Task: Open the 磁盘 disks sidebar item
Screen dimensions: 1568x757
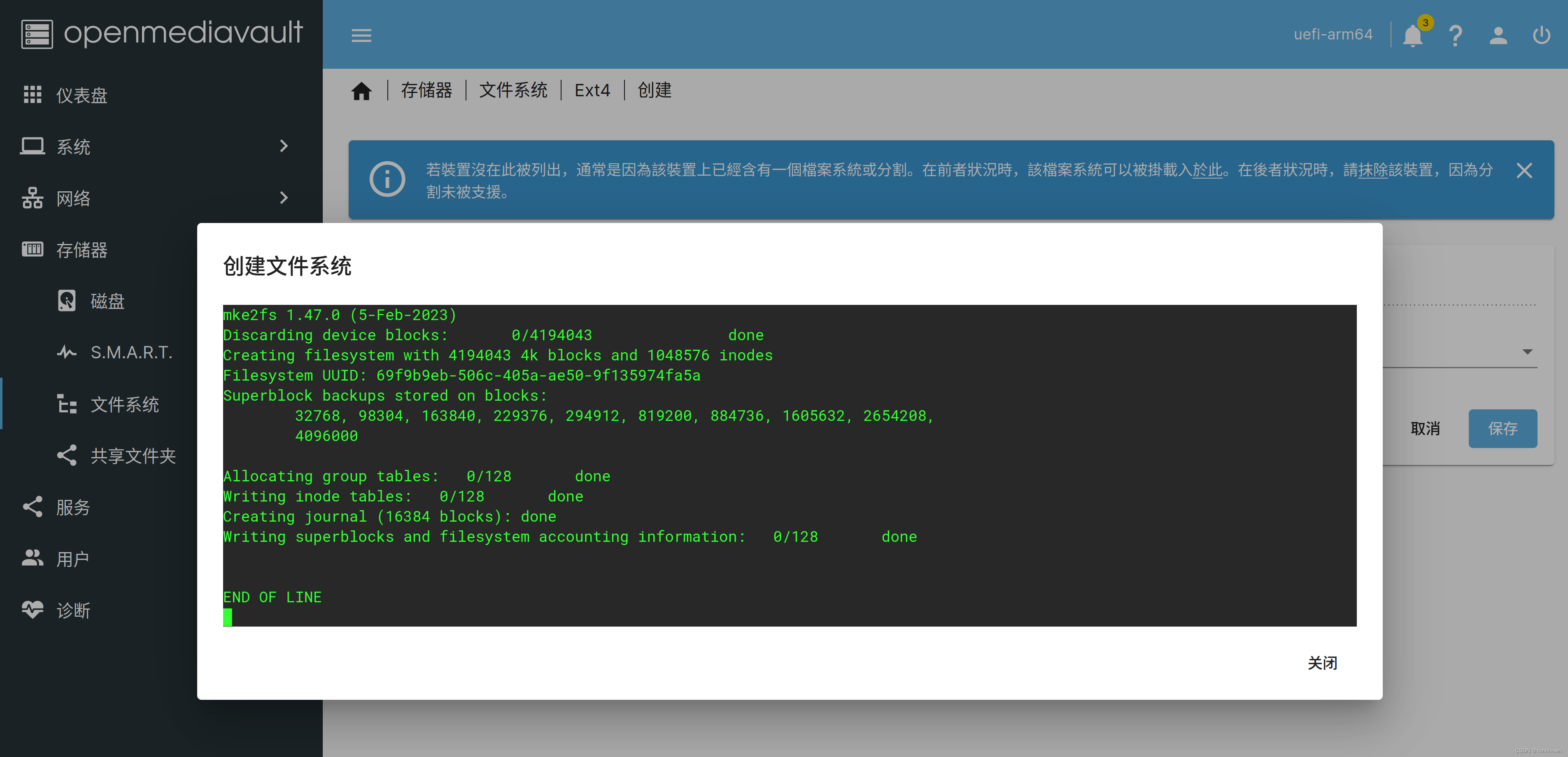Action: click(107, 301)
